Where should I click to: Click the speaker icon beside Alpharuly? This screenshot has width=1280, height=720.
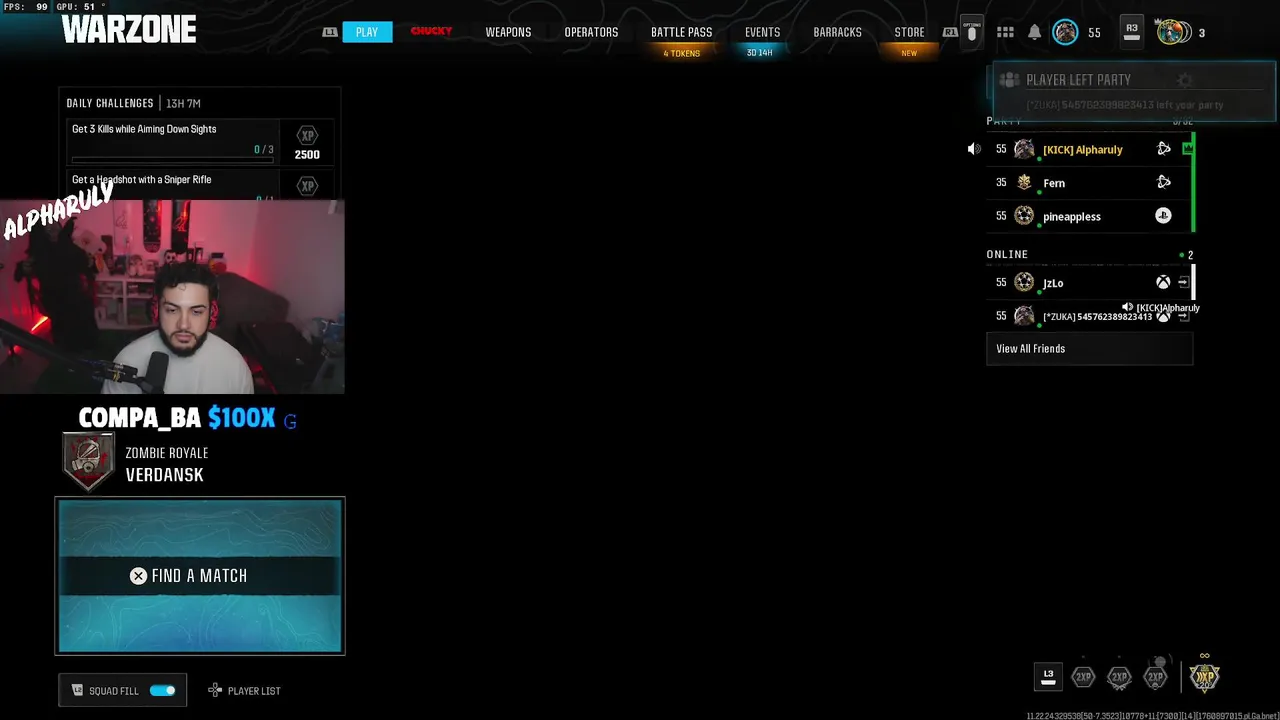pyautogui.click(x=974, y=149)
